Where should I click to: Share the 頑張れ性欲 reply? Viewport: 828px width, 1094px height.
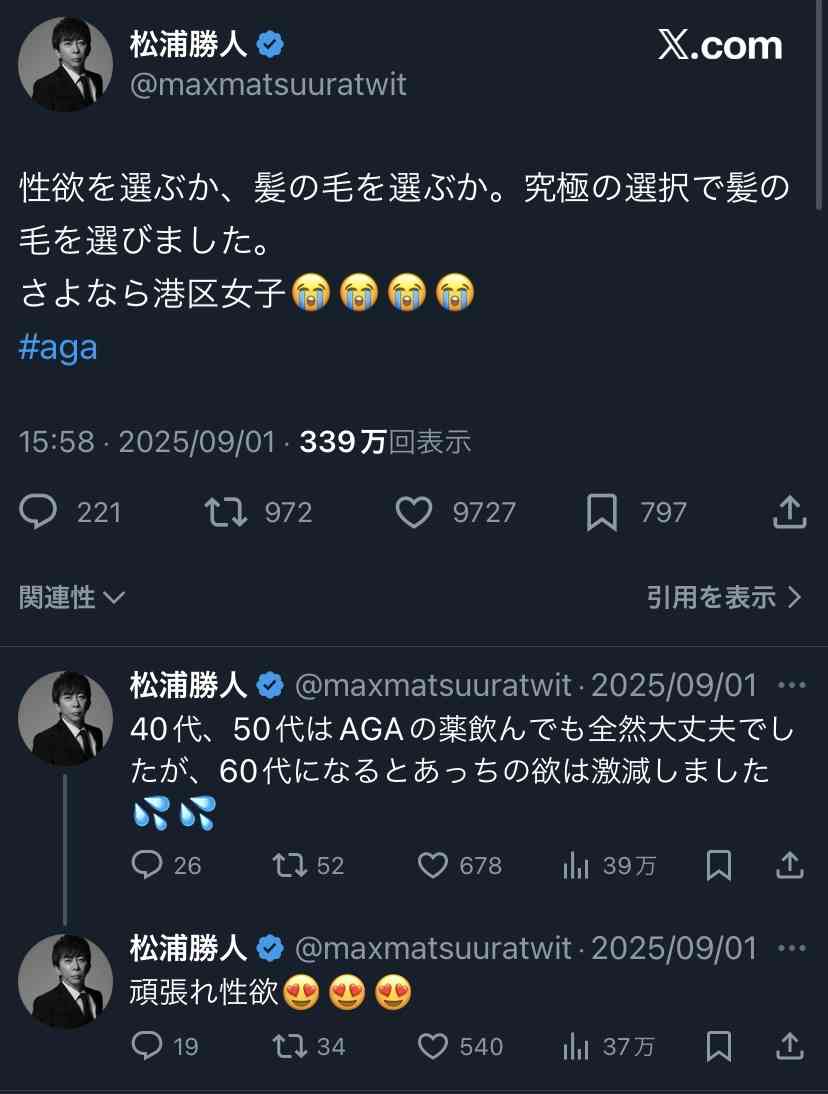coord(790,1046)
